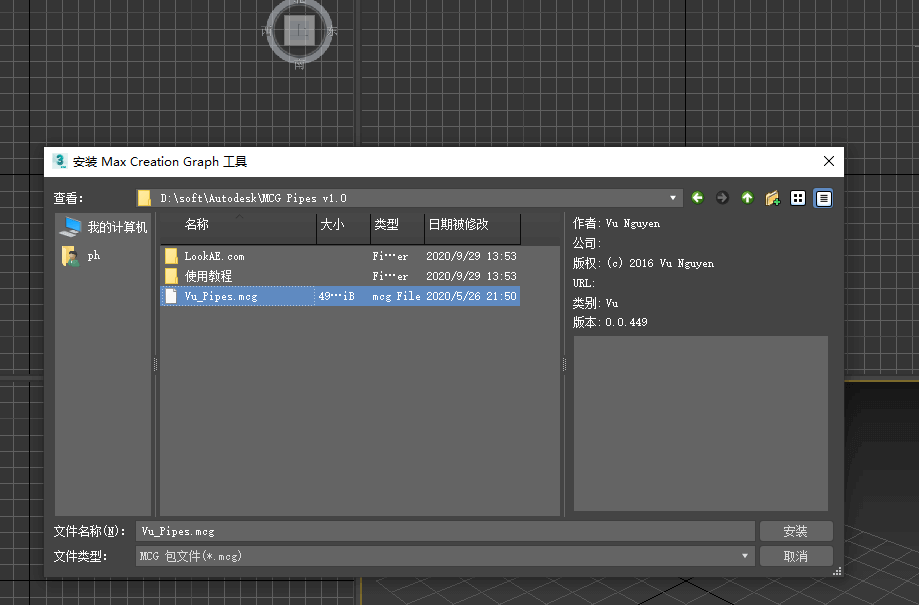919x605 pixels.
Task: Click the 取消 button
Action: click(795, 556)
